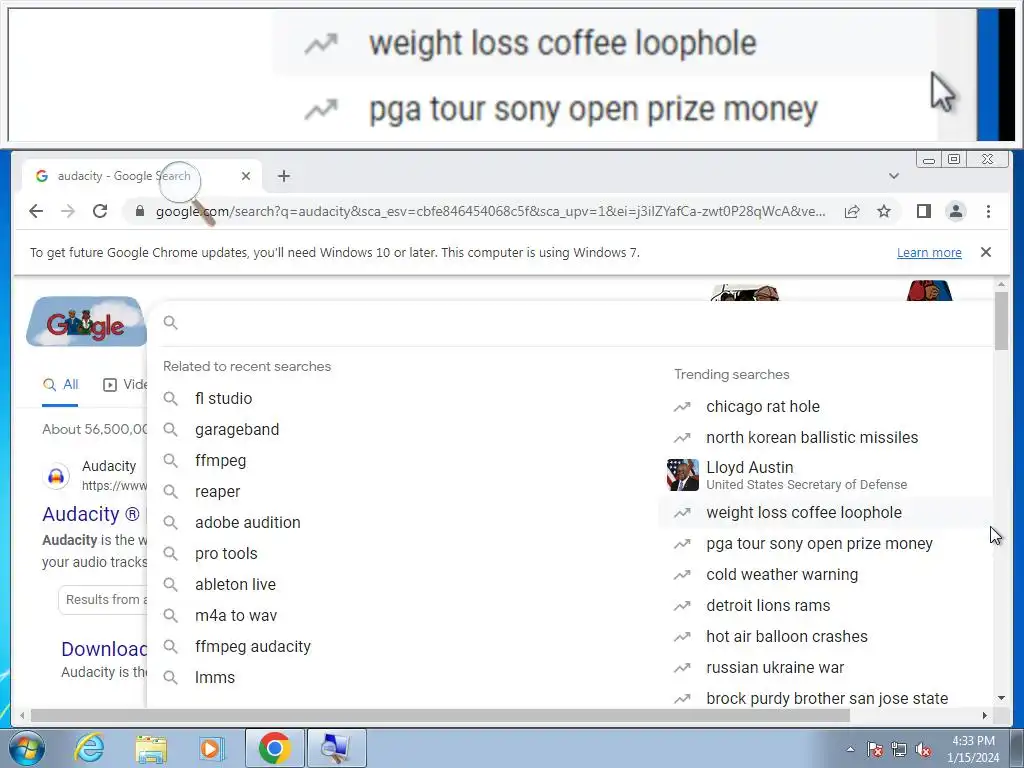
Task: Click the vertical page scrollbar thumb
Action: click(x=1001, y=321)
